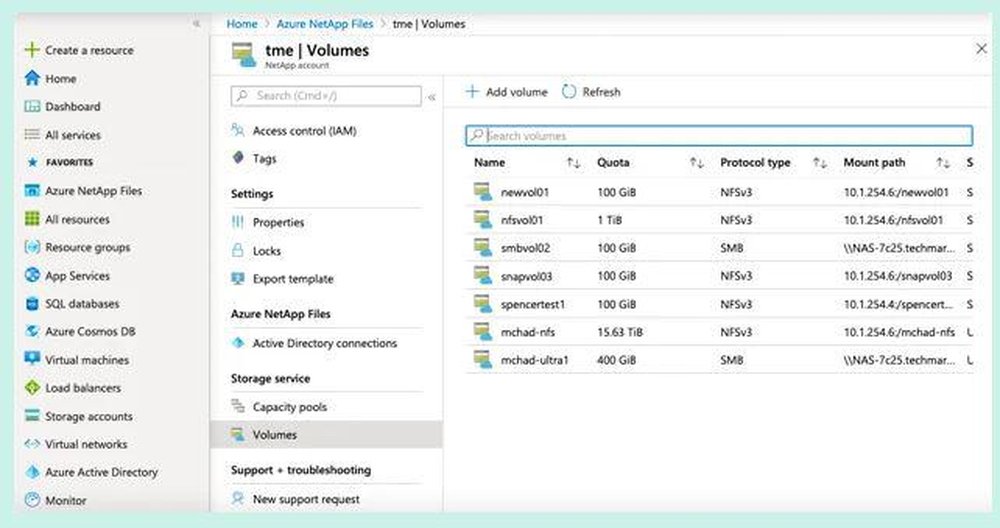Open the Resource groups icon in favorites
Viewport: 1000px width, 528px height.
coord(32,247)
